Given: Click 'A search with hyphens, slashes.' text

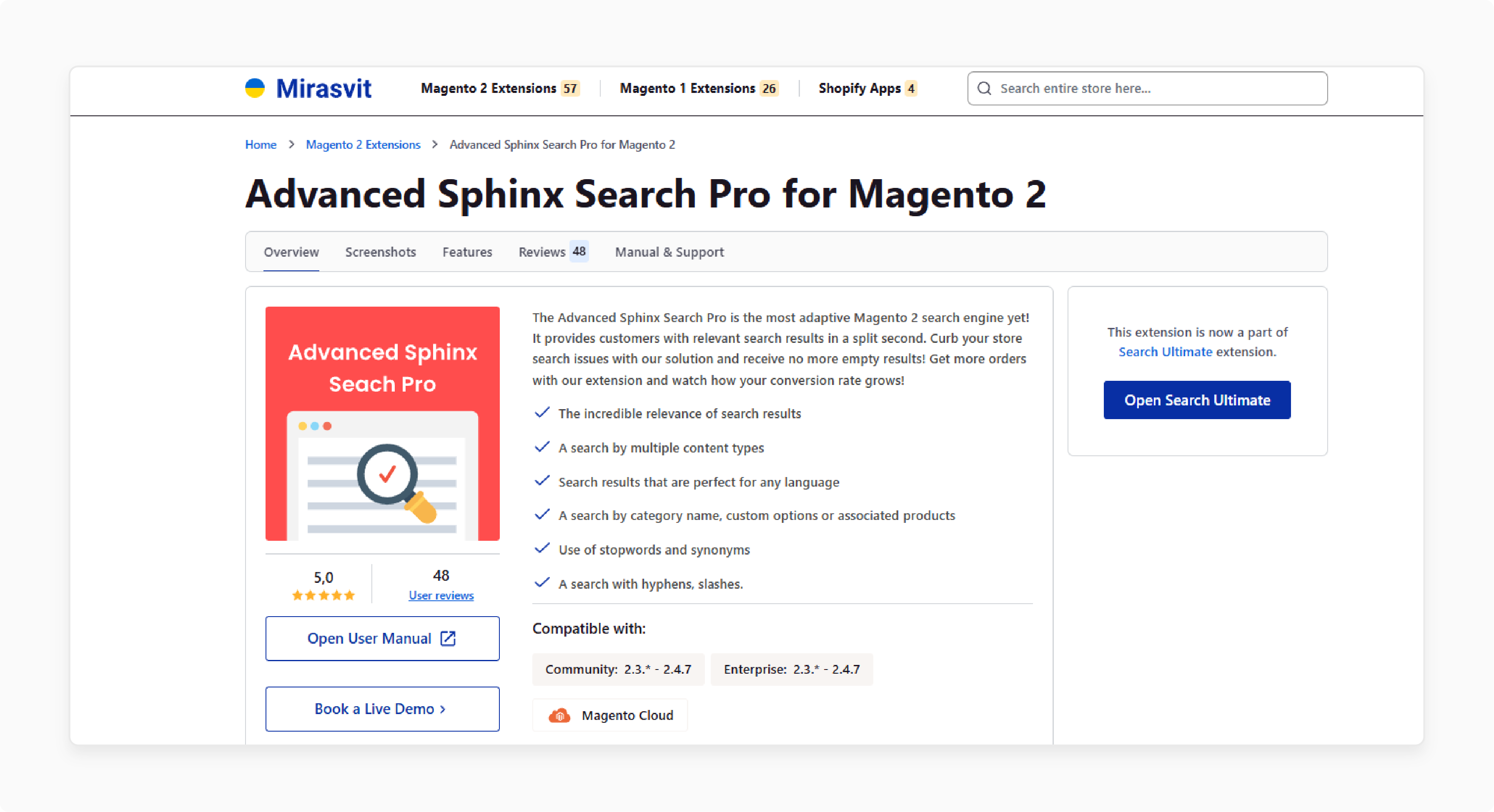Looking at the screenshot, I should [650, 584].
